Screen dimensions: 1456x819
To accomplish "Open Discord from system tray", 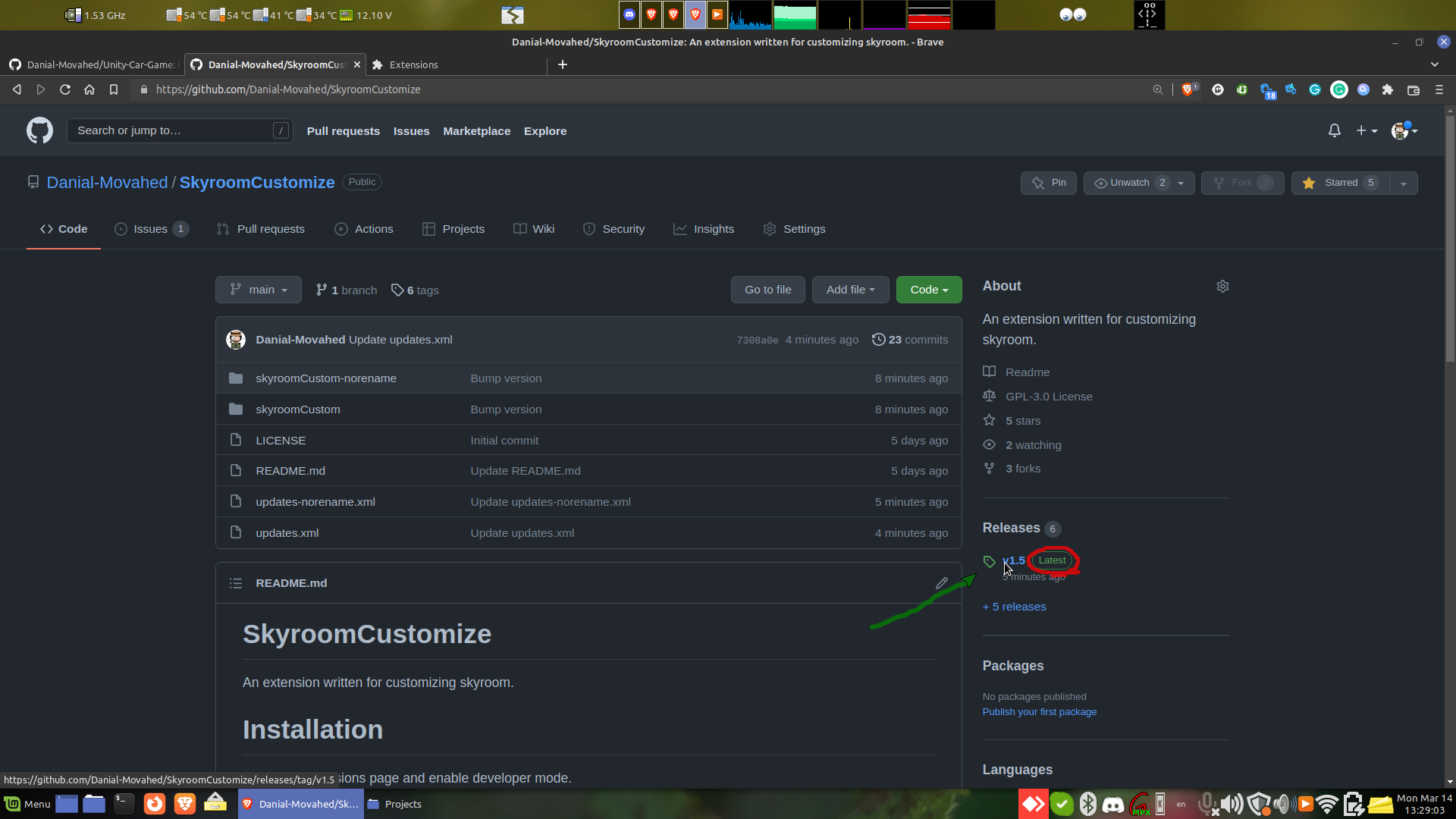I will pyautogui.click(x=1113, y=805).
